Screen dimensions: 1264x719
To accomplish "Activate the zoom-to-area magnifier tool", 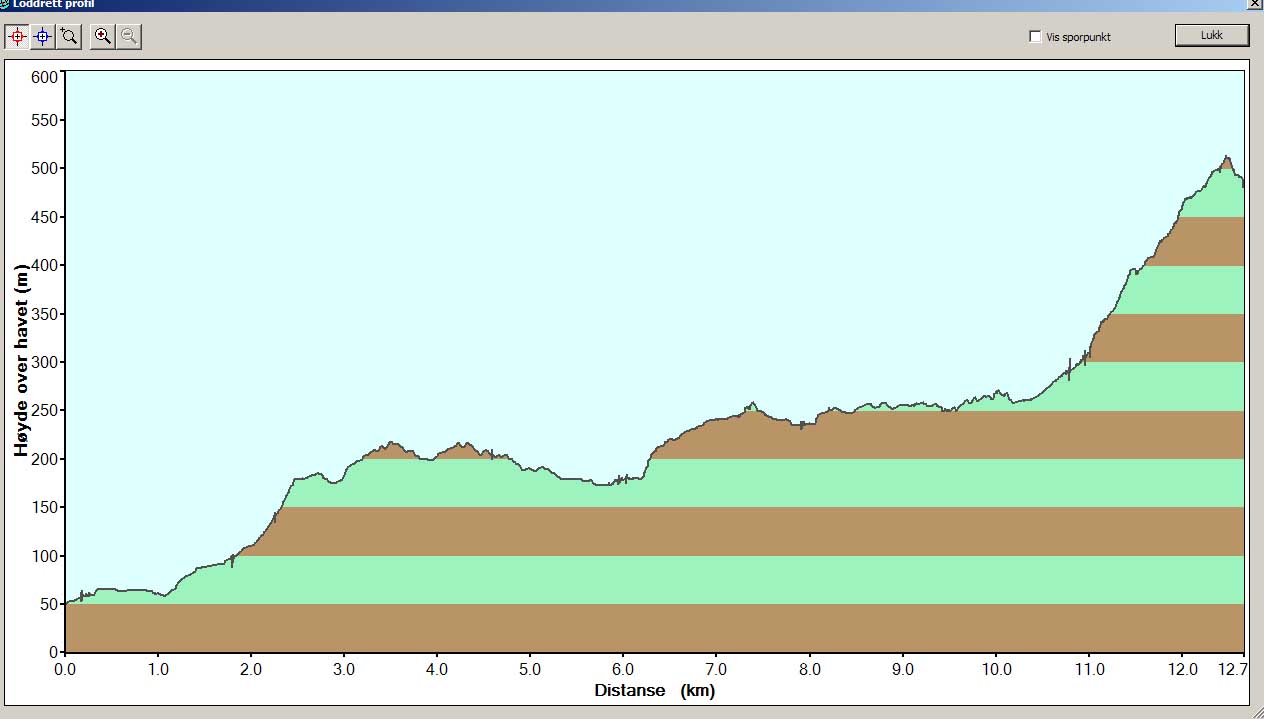I will [x=68, y=37].
